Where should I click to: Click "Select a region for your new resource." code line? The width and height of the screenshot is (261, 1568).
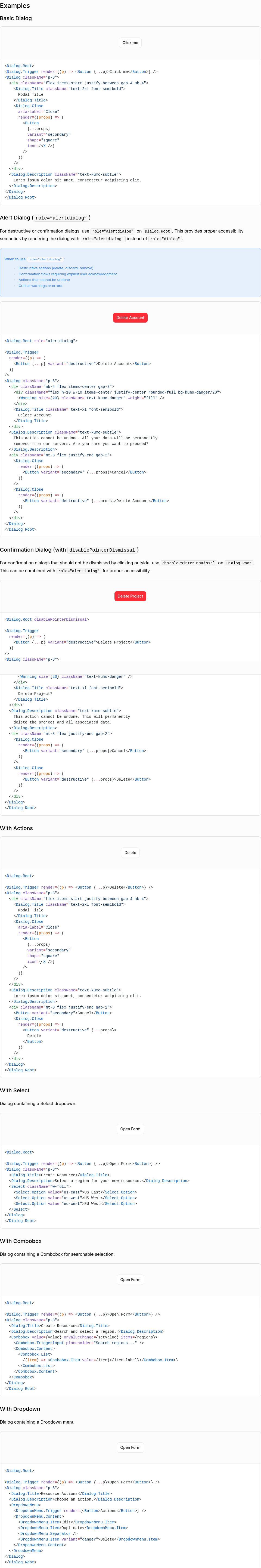[99, 1181]
